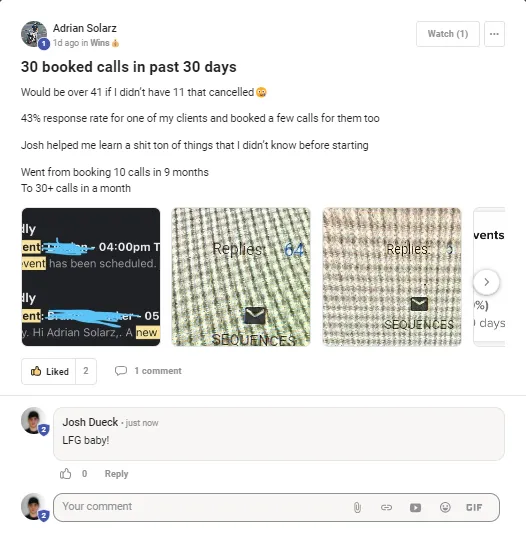Insert a link using chain icon
Image resolution: width=526 pixels, height=540 pixels.
coord(386,507)
